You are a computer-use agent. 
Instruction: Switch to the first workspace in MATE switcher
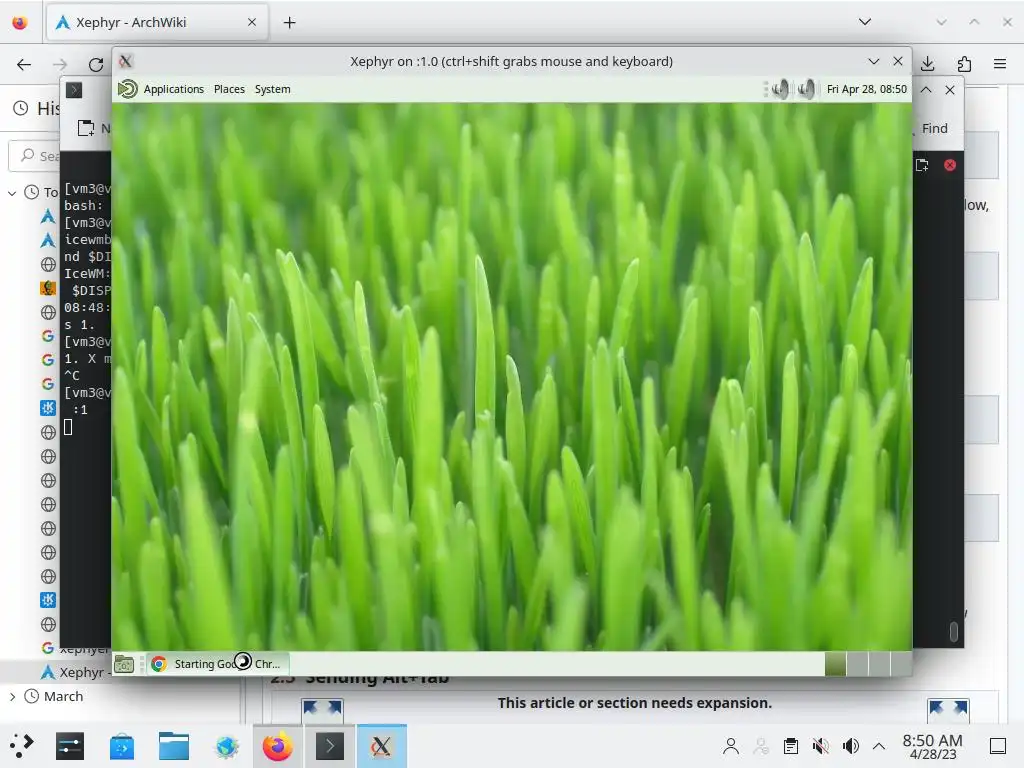(835, 664)
